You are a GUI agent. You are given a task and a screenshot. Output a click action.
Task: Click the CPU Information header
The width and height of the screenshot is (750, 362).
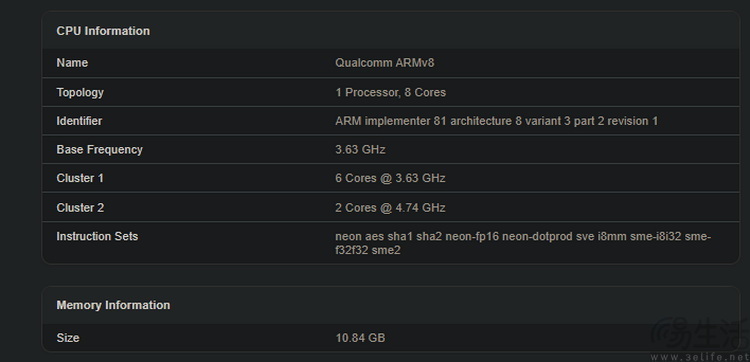(103, 31)
